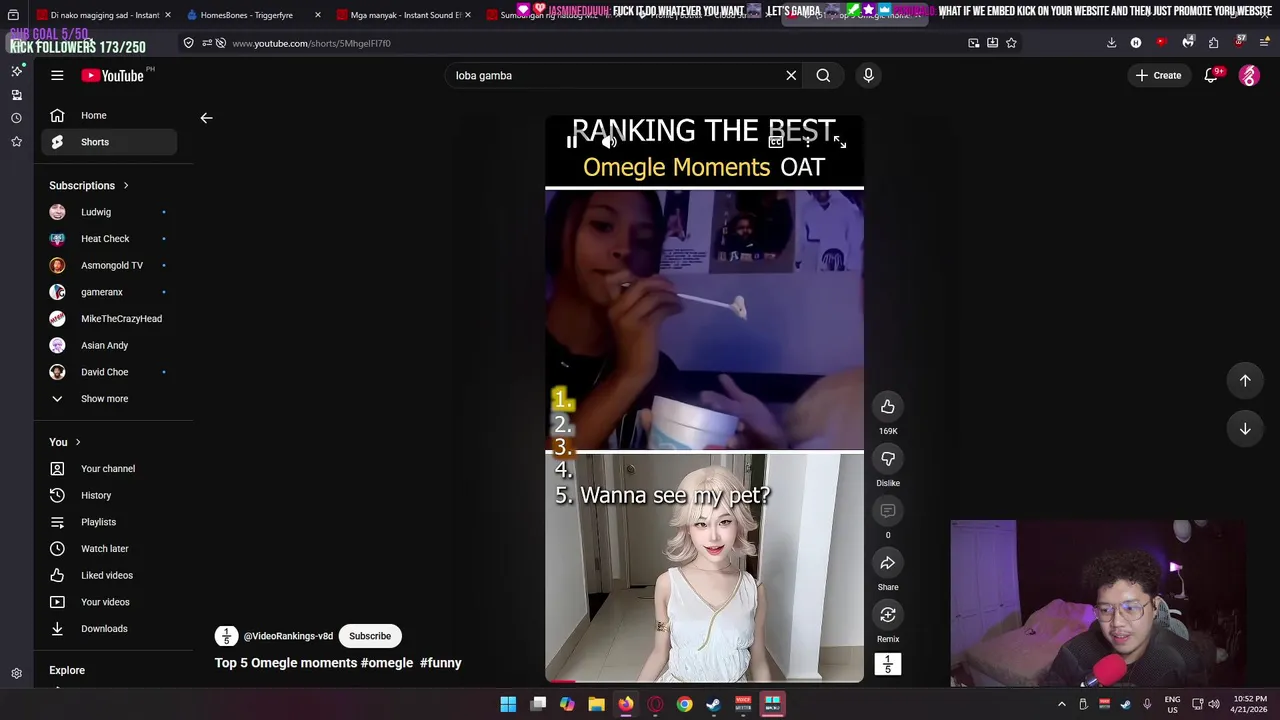Open MikeTheCrazyHead subscription
This screenshot has height=720, width=1280.
[x=109, y=319]
